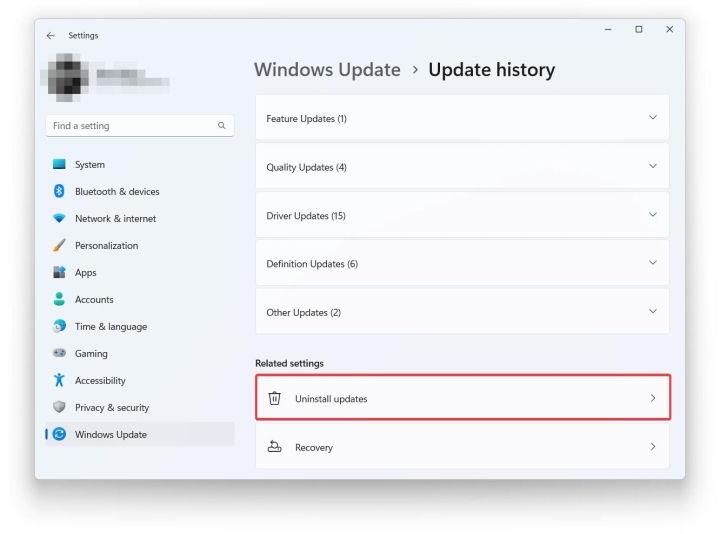Expand Driver Updates (15) list
Screen dimensions: 720x534
[653, 215]
